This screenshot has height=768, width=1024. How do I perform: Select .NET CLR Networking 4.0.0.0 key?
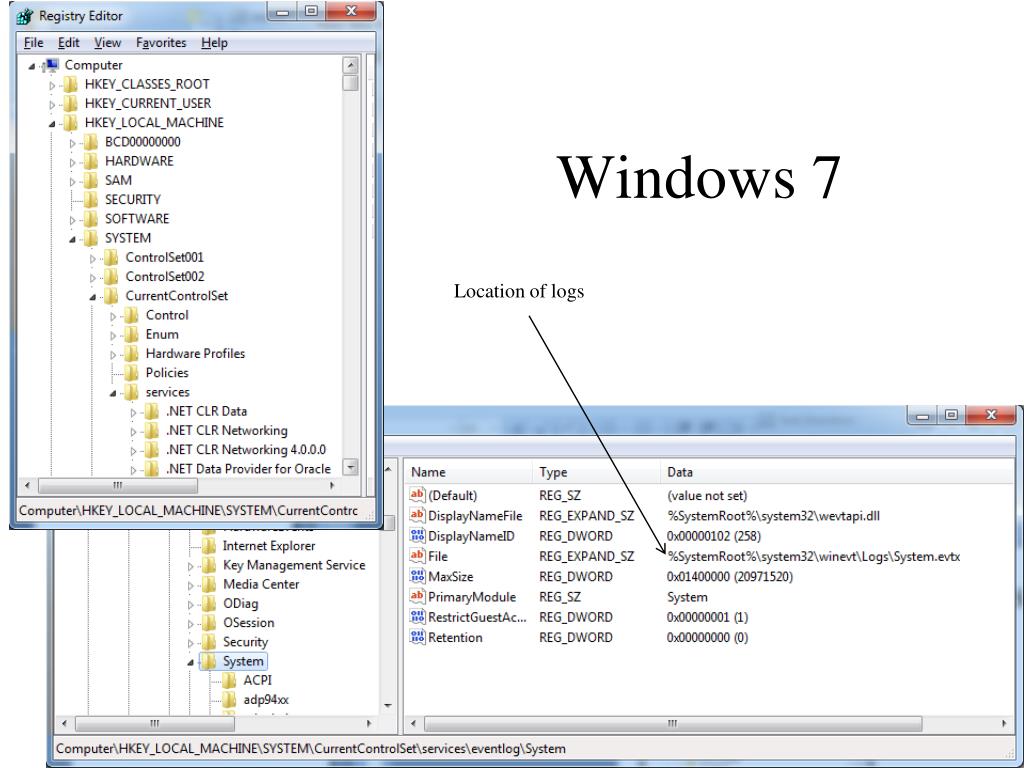tap(246, 450)
